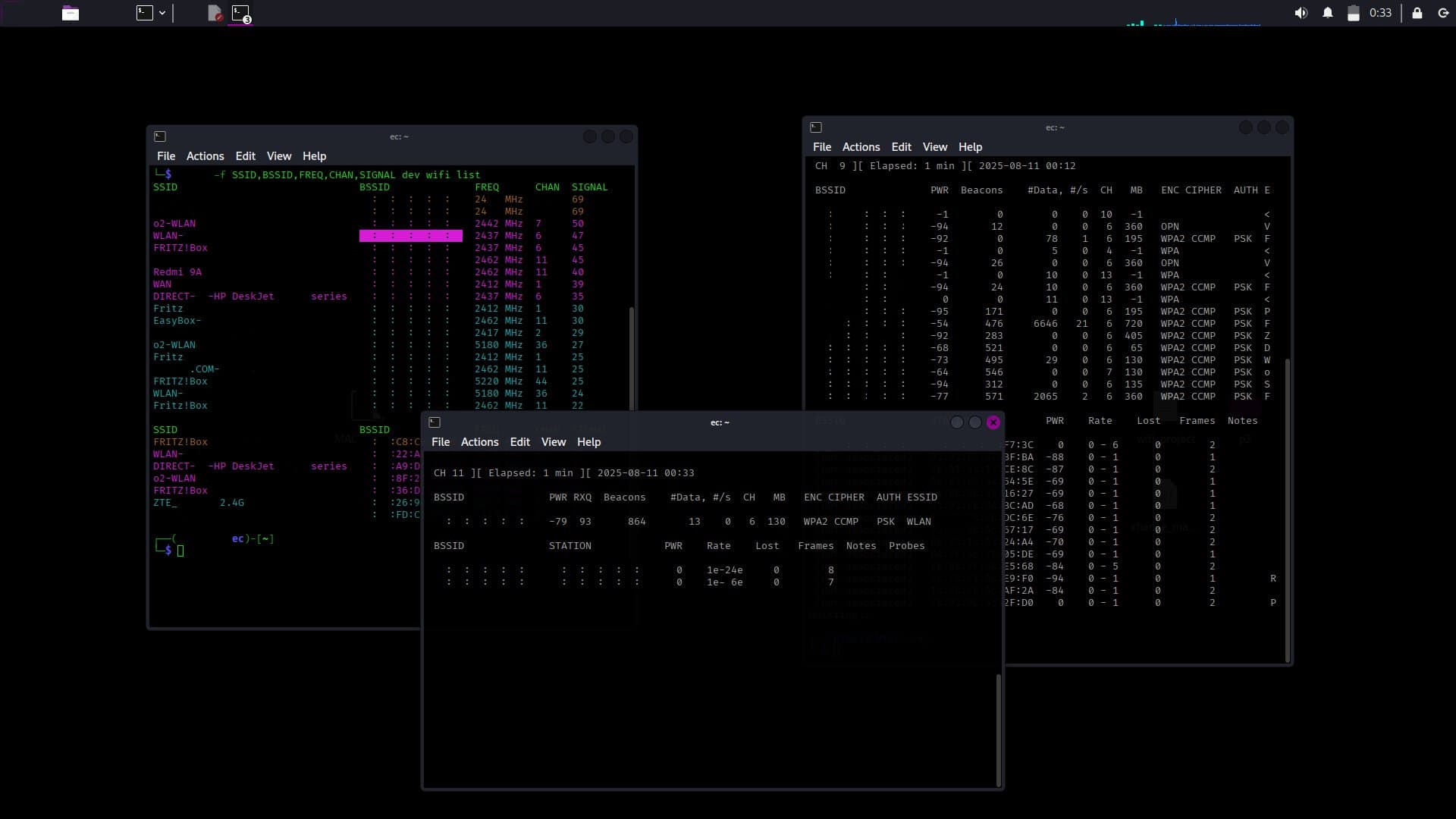Close the front airodump terminal window

coord(993,422)
